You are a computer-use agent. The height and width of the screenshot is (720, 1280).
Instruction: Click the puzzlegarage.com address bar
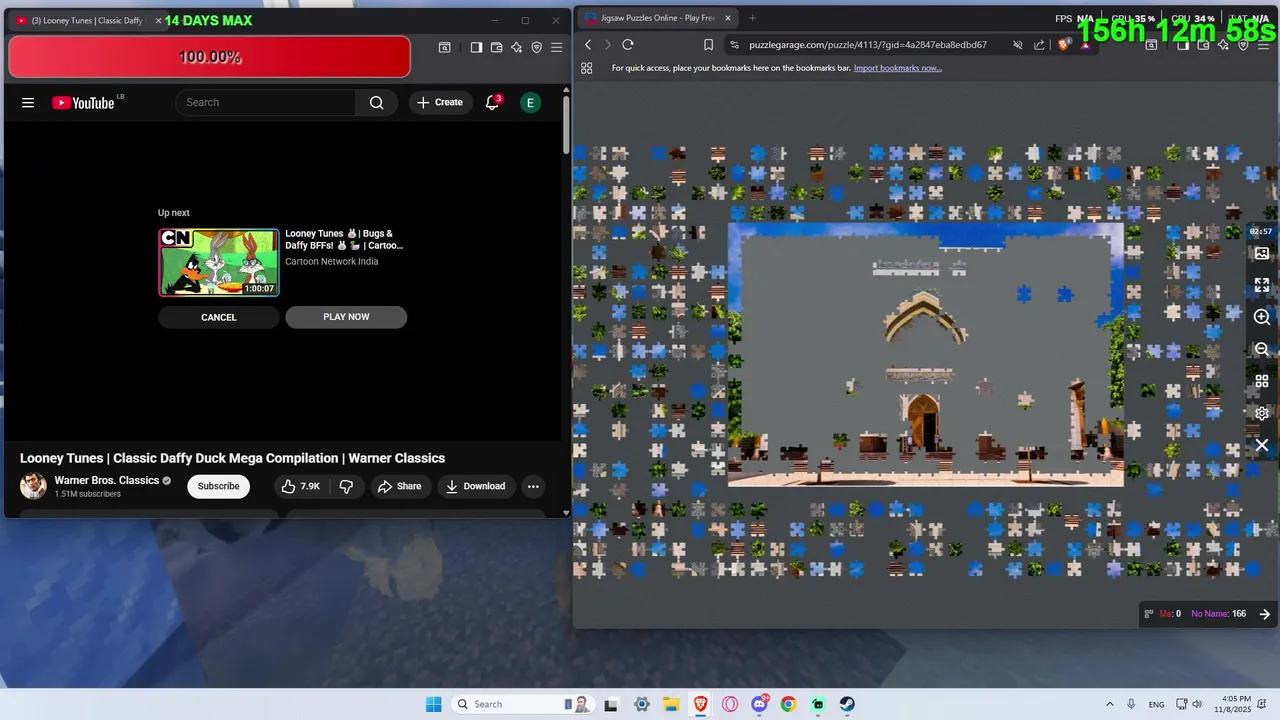click(868, 45)
